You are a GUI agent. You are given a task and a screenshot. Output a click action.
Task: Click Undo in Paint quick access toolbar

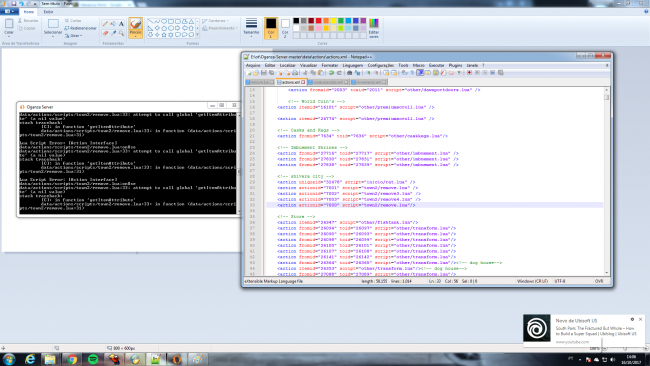(21, 3)
